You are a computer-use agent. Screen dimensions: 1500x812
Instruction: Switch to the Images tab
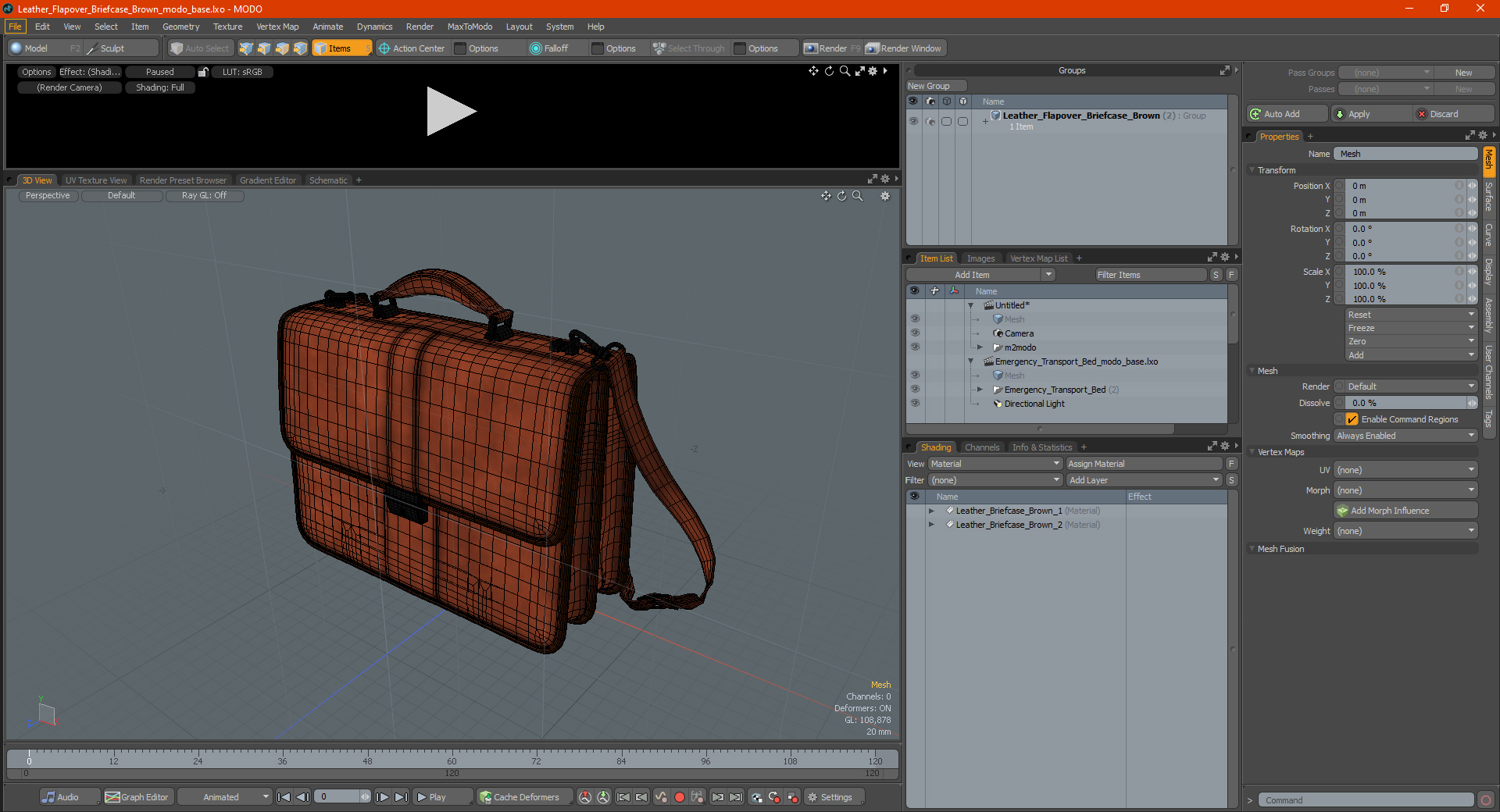980,258
